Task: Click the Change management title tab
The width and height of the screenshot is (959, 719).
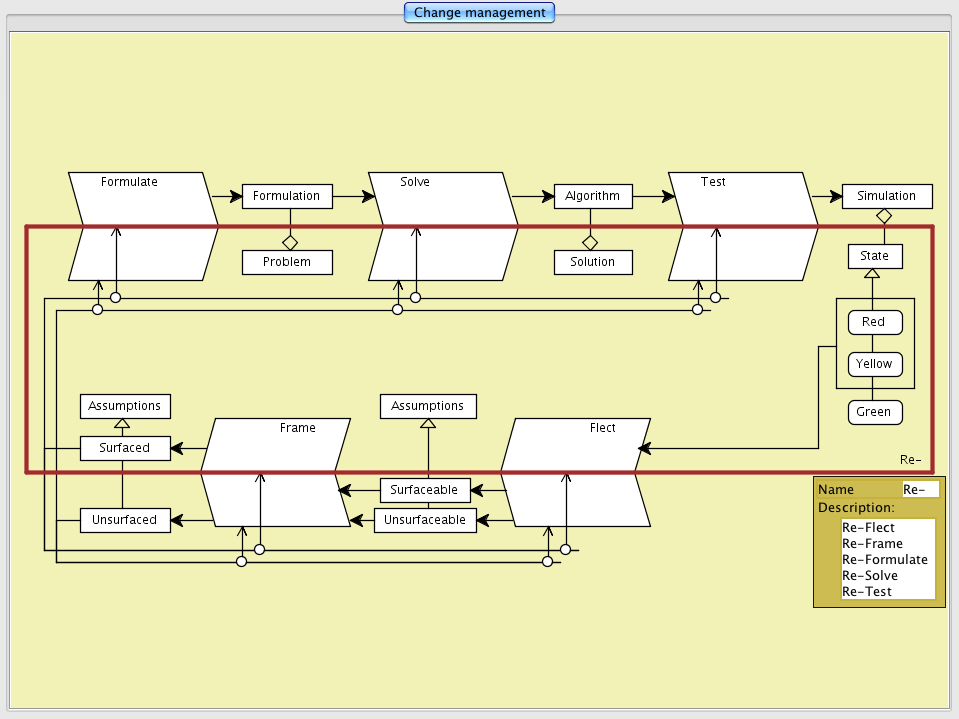Action: pos(479,13)
